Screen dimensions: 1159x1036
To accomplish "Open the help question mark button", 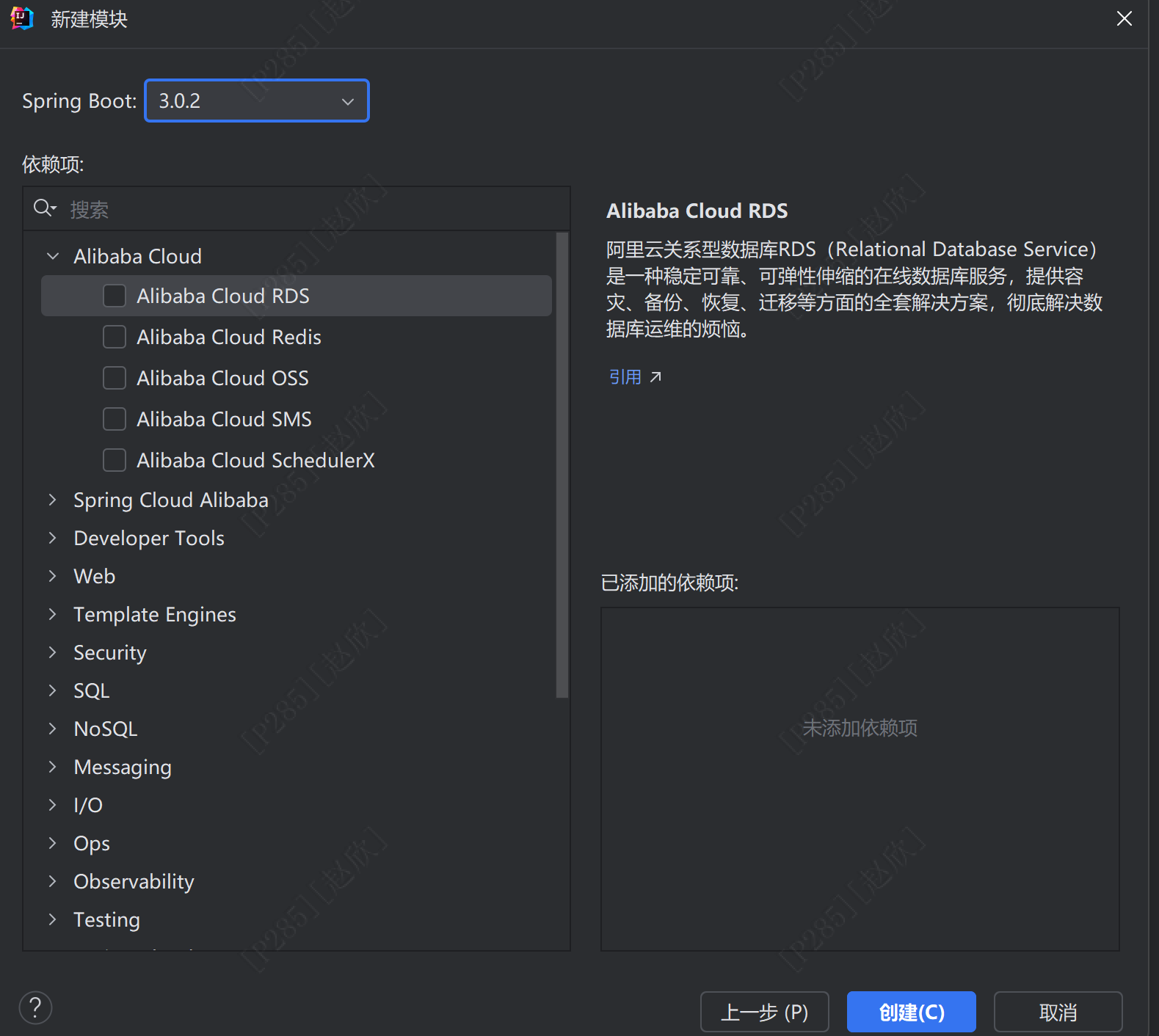I will [x=35, y=1007].
